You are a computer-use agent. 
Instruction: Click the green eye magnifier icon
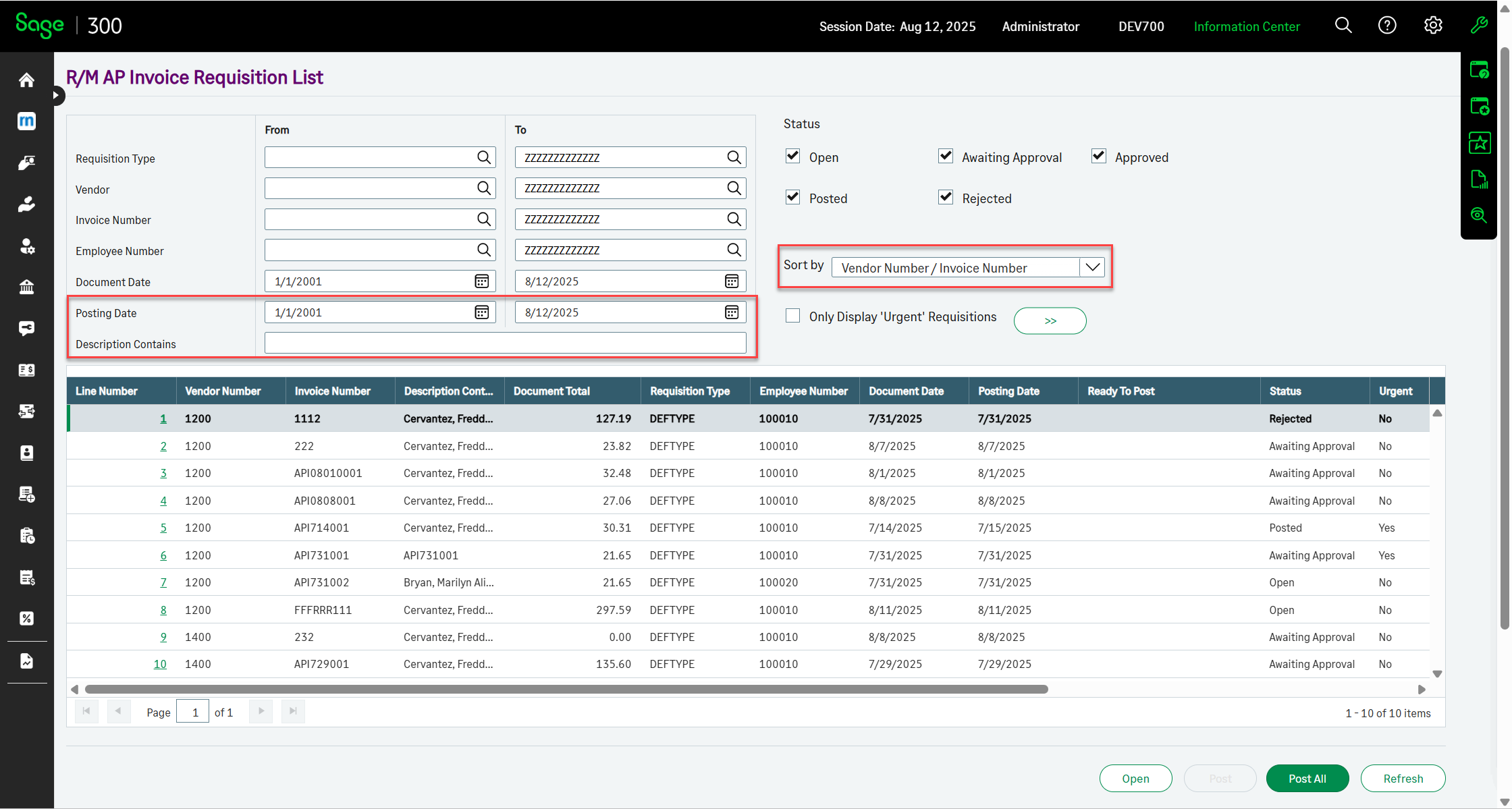pyautogui.click(x=1479, y=215)
